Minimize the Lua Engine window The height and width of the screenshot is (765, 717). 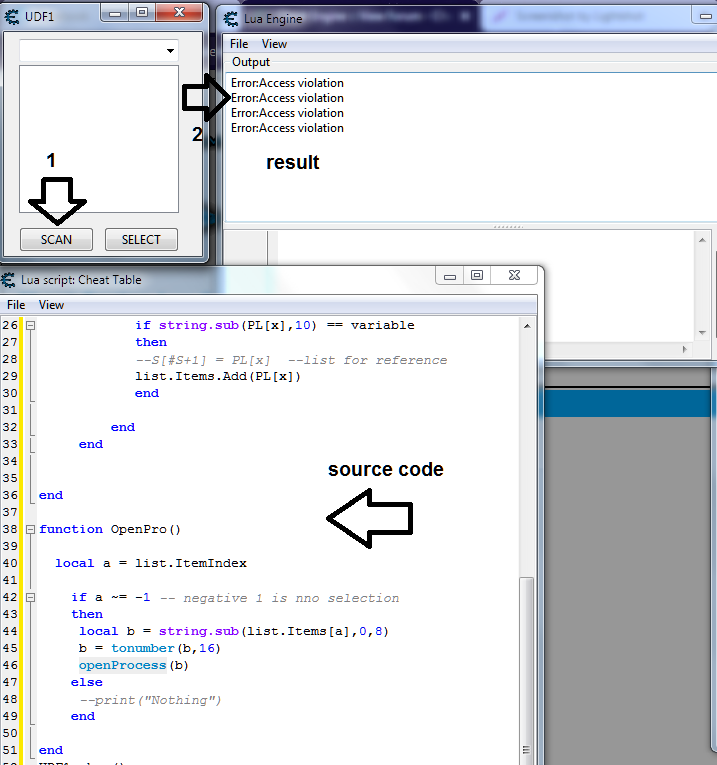point(705,16)
